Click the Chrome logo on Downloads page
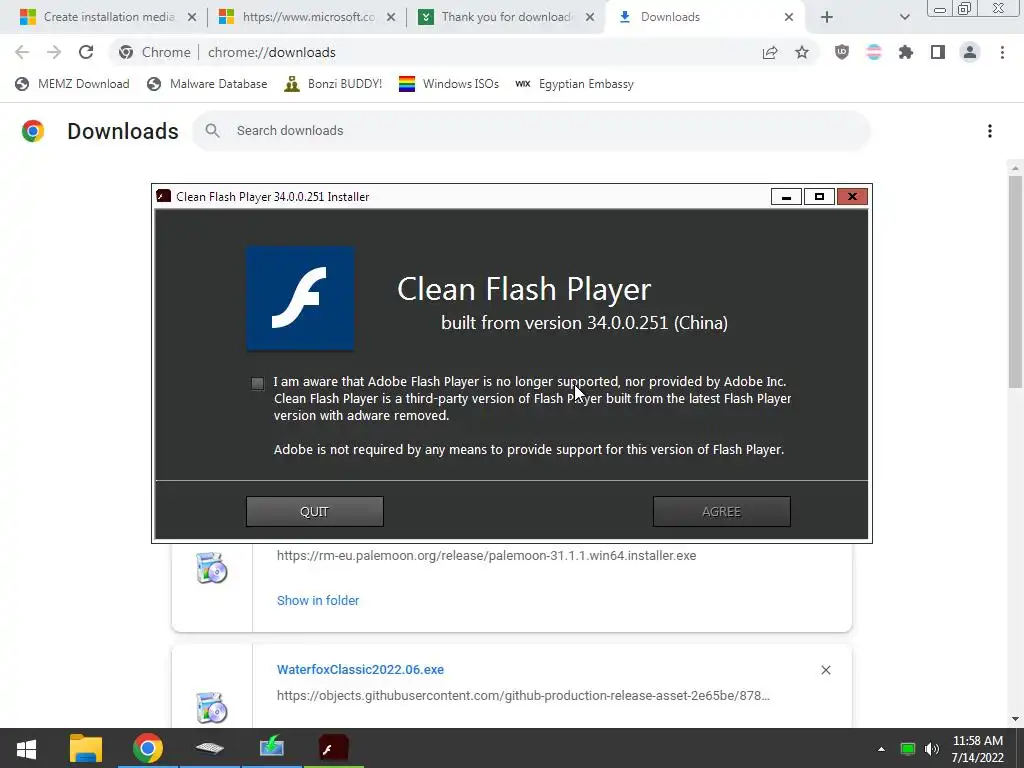This screenshot has width=1024, height=768. 33,131
